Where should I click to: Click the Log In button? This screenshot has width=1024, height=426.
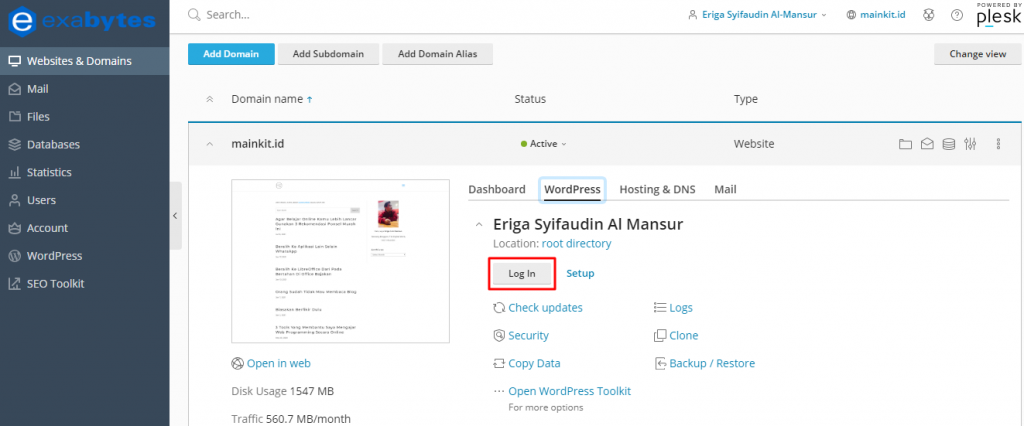pyautogui.click(x=522, y=274)
